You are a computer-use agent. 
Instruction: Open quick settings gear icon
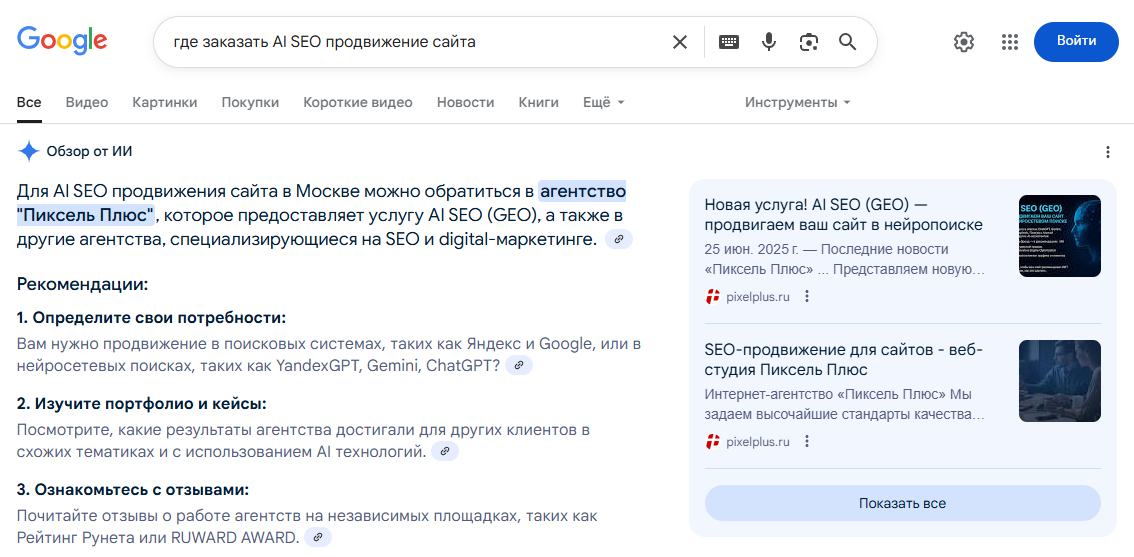[964, 42]
